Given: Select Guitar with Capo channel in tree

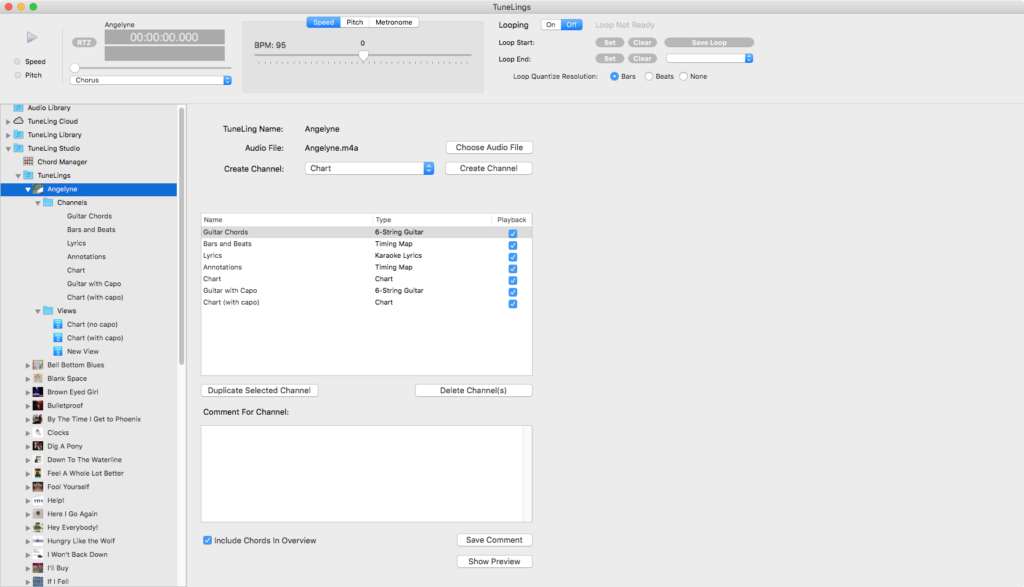Looking at the screenshot, I should pyautogui.click(x=93, y=283).
